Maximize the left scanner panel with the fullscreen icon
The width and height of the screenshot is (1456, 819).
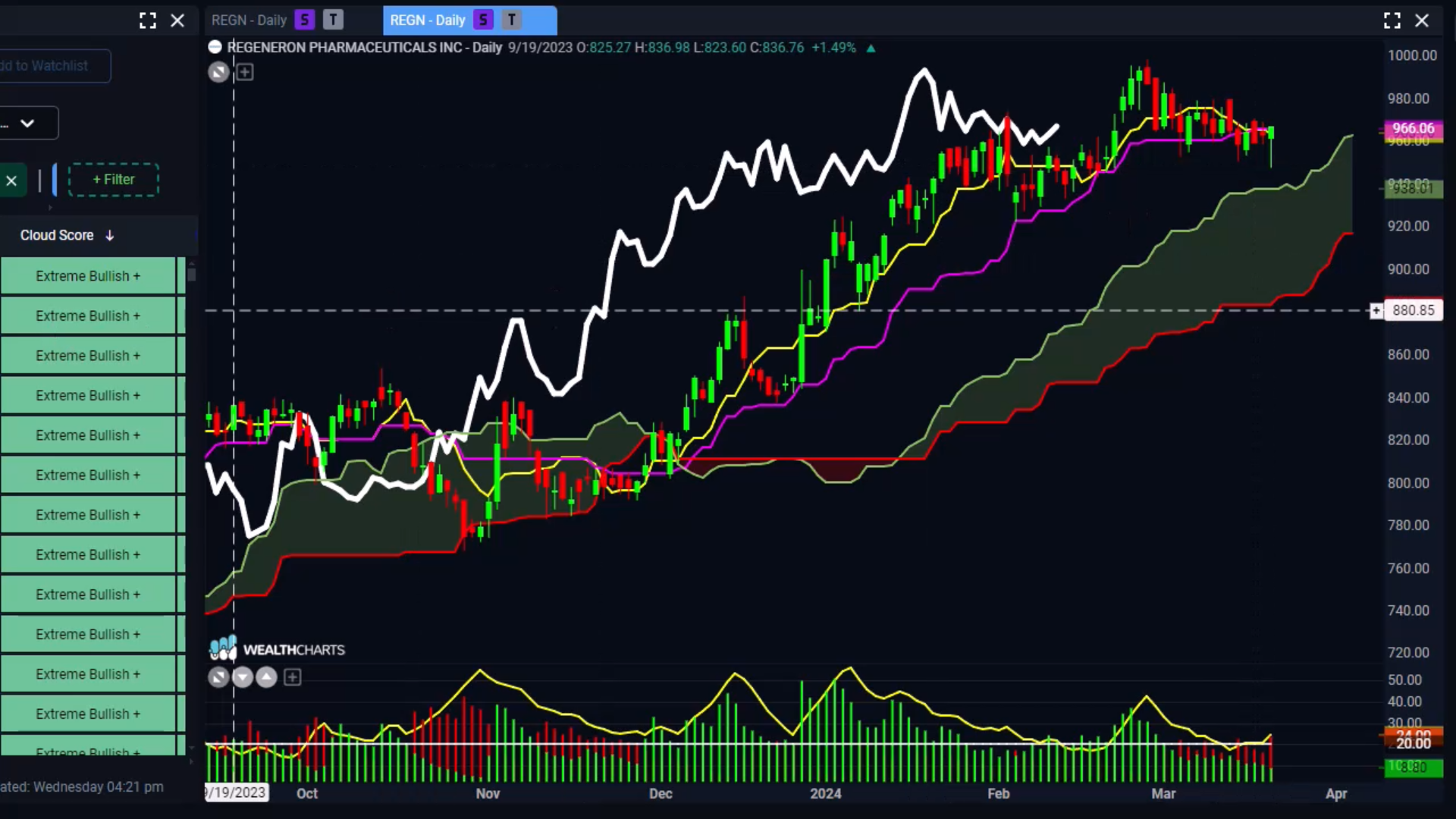tap(148, 20)
